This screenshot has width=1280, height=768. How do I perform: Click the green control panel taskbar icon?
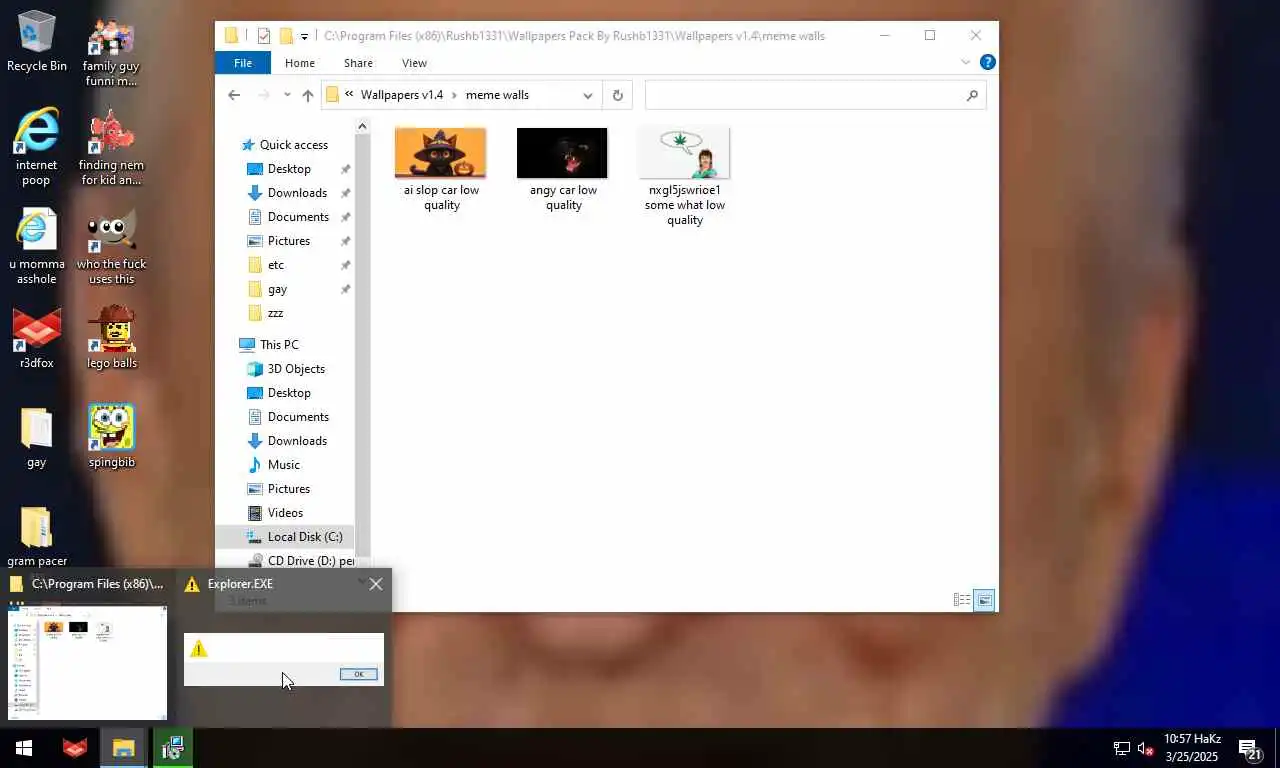coord(172,748)
